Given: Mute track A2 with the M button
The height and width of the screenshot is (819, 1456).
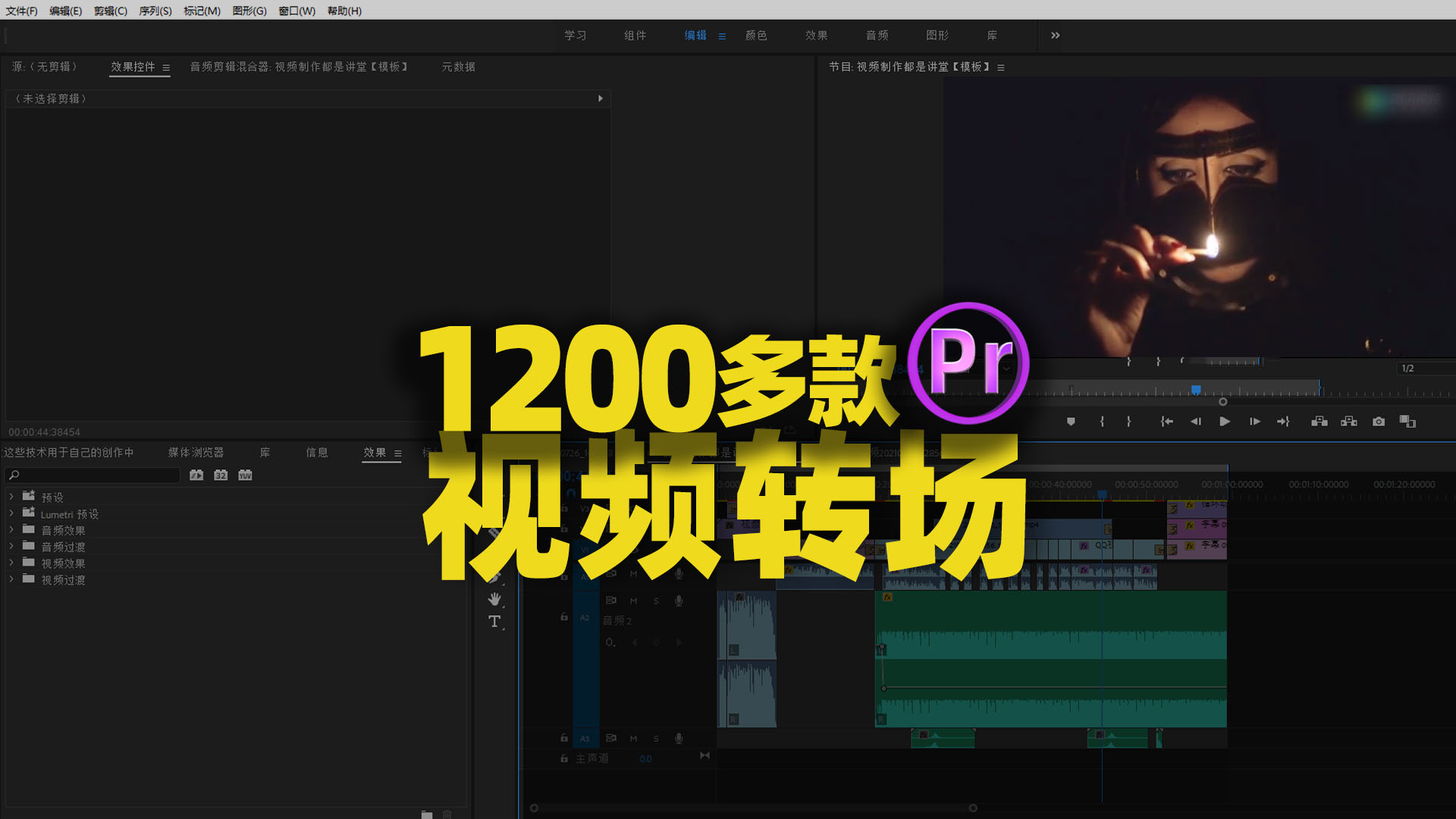Looking at the screenshot, I should [x=633, y=601].
